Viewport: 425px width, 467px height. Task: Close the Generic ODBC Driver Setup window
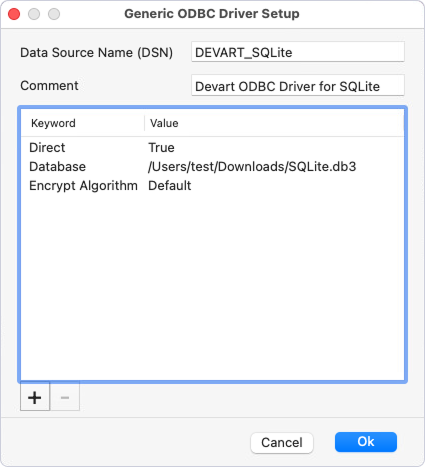(x=14, y=14)
